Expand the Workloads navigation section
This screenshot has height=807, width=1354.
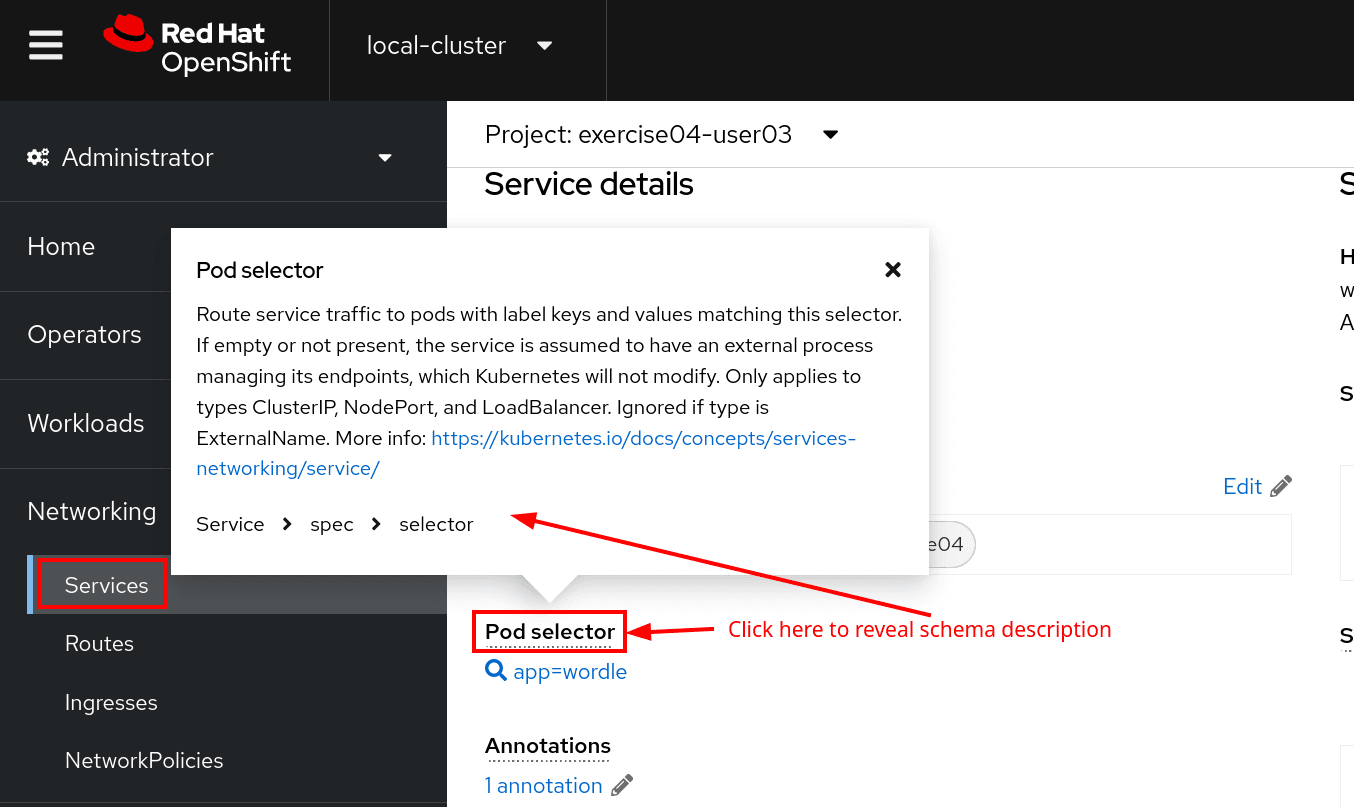tap(86, 423)
